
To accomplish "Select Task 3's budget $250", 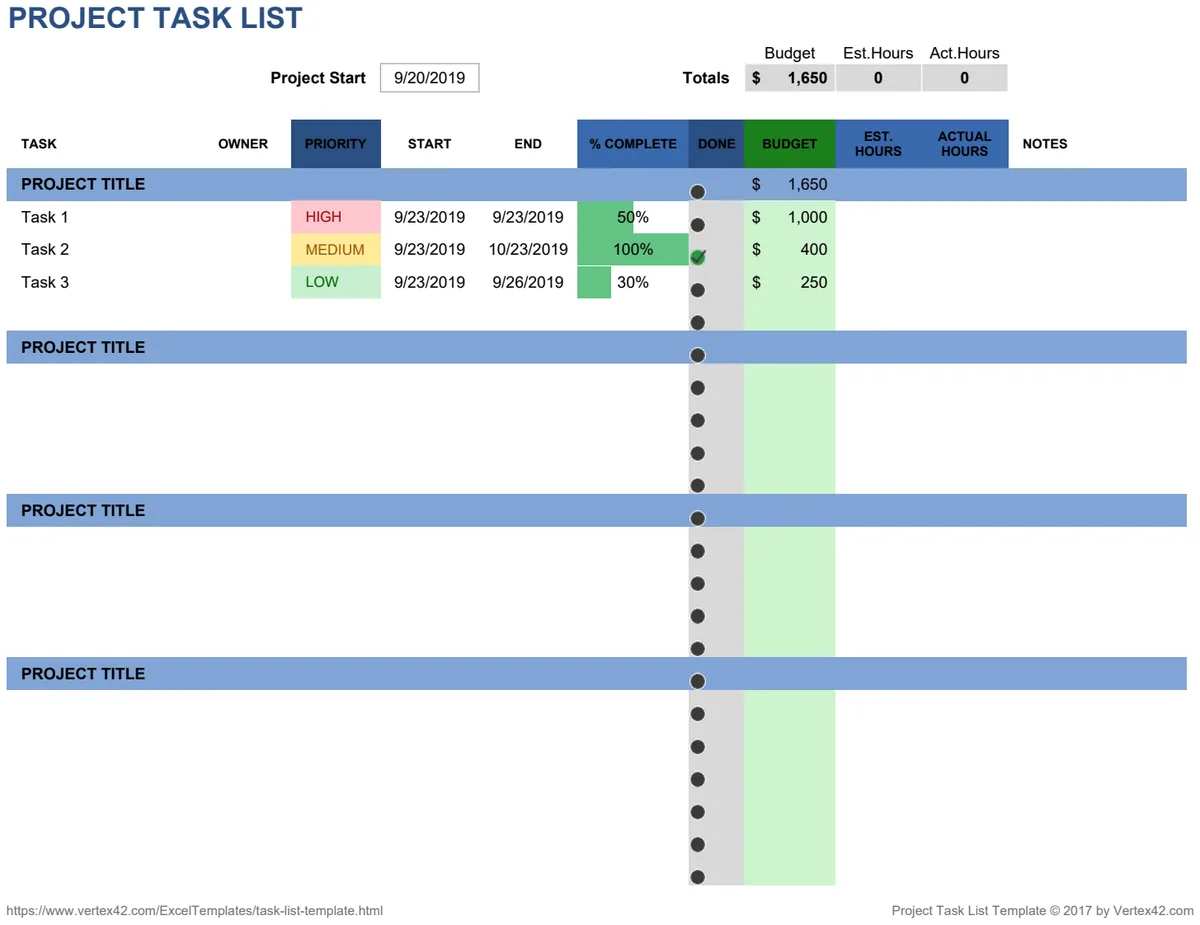I will click(790, 282).
